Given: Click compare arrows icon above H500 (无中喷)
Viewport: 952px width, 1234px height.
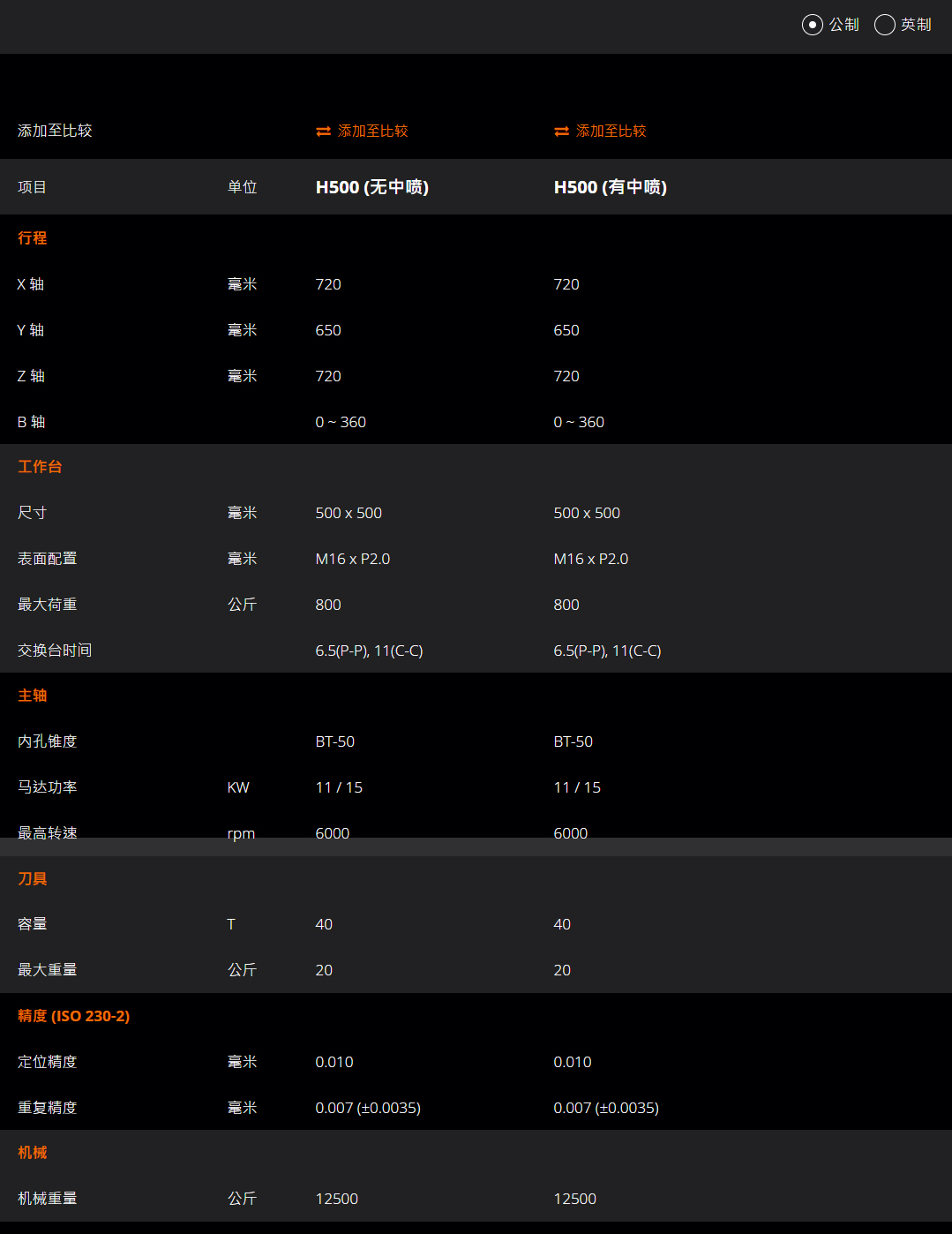Looking at the screenshot, I should pos(323,132).
